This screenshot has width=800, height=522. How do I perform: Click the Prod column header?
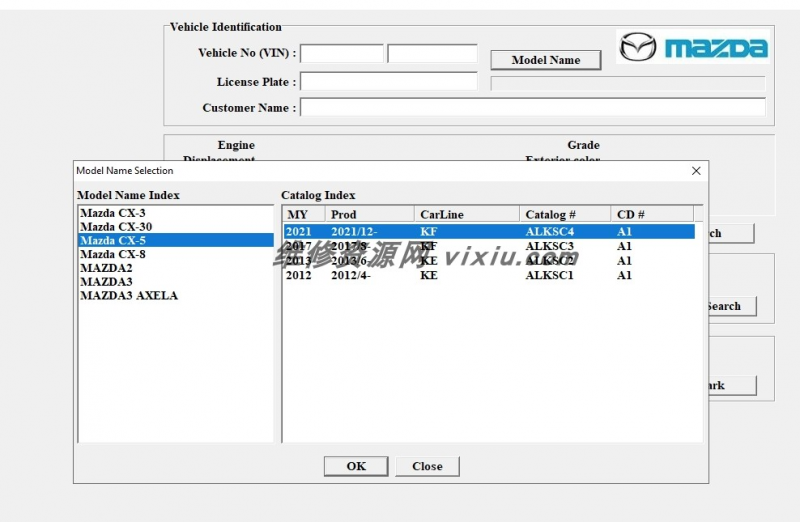pyautogui.click(x=369, y=214)
